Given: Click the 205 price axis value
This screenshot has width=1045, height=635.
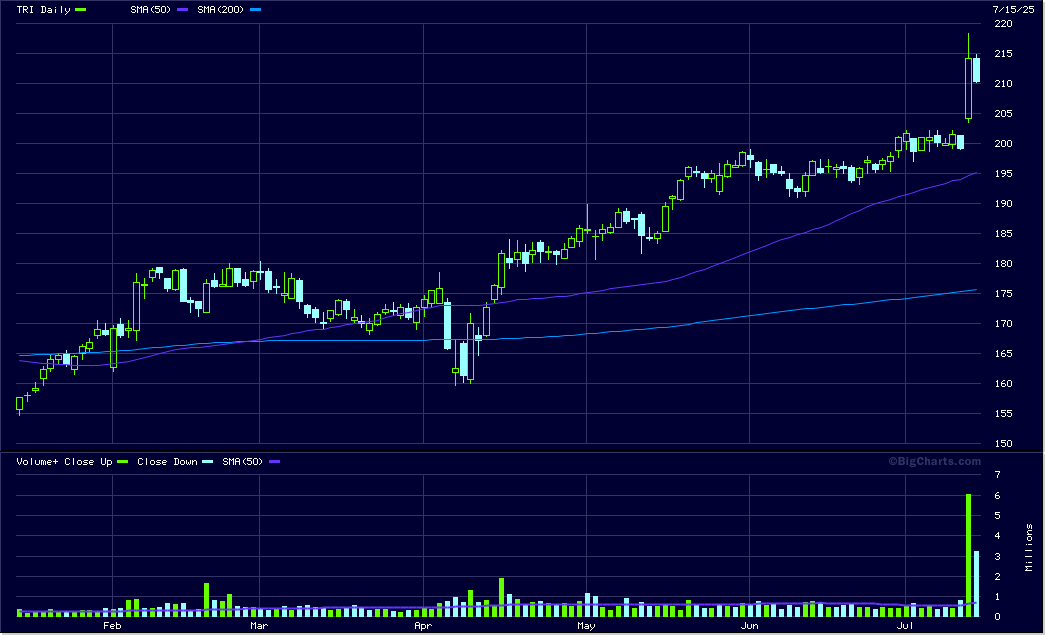Looking at the screenshot, I should click(x=1003, y=114).
